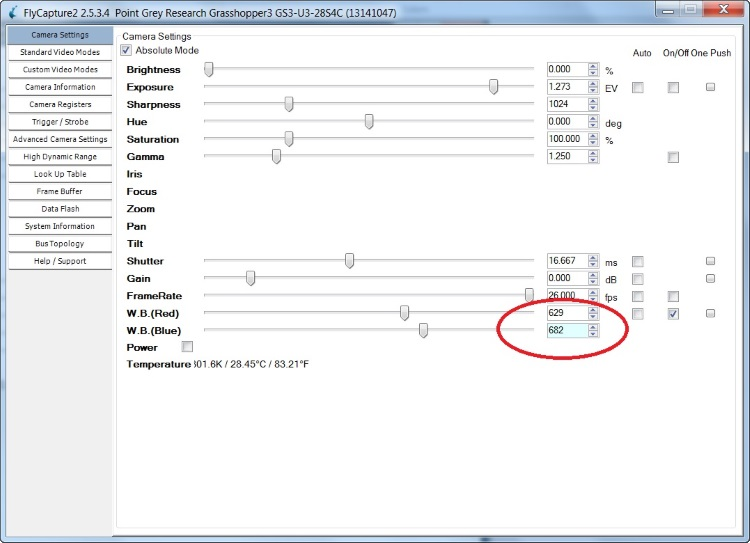Enable Auto for FrameRate
This screenshot has width=750, height=543.
[638, 296]
